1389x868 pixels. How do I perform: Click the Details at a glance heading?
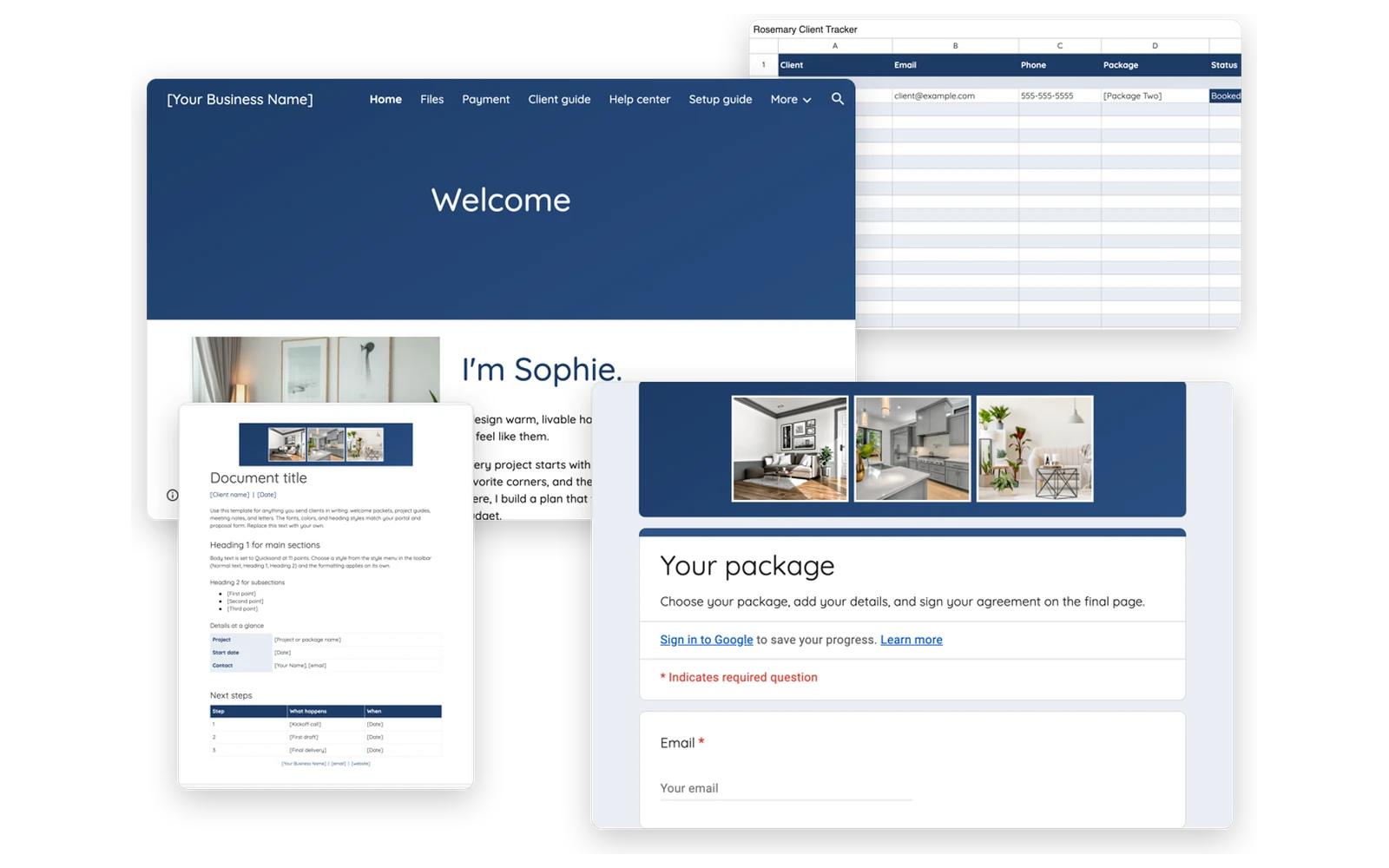236,626
